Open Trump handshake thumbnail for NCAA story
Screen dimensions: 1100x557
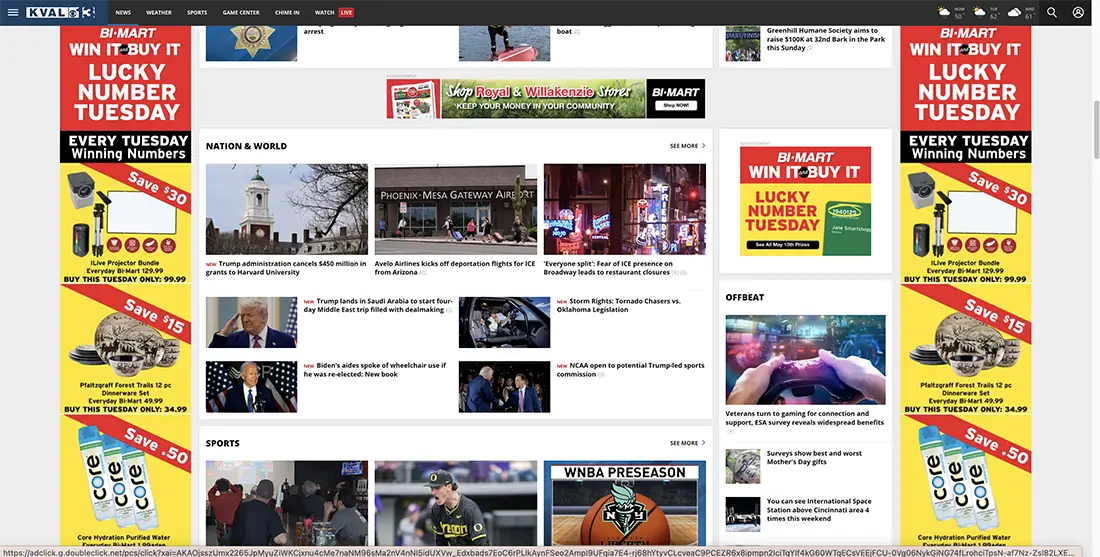click(x=504, y=387)
